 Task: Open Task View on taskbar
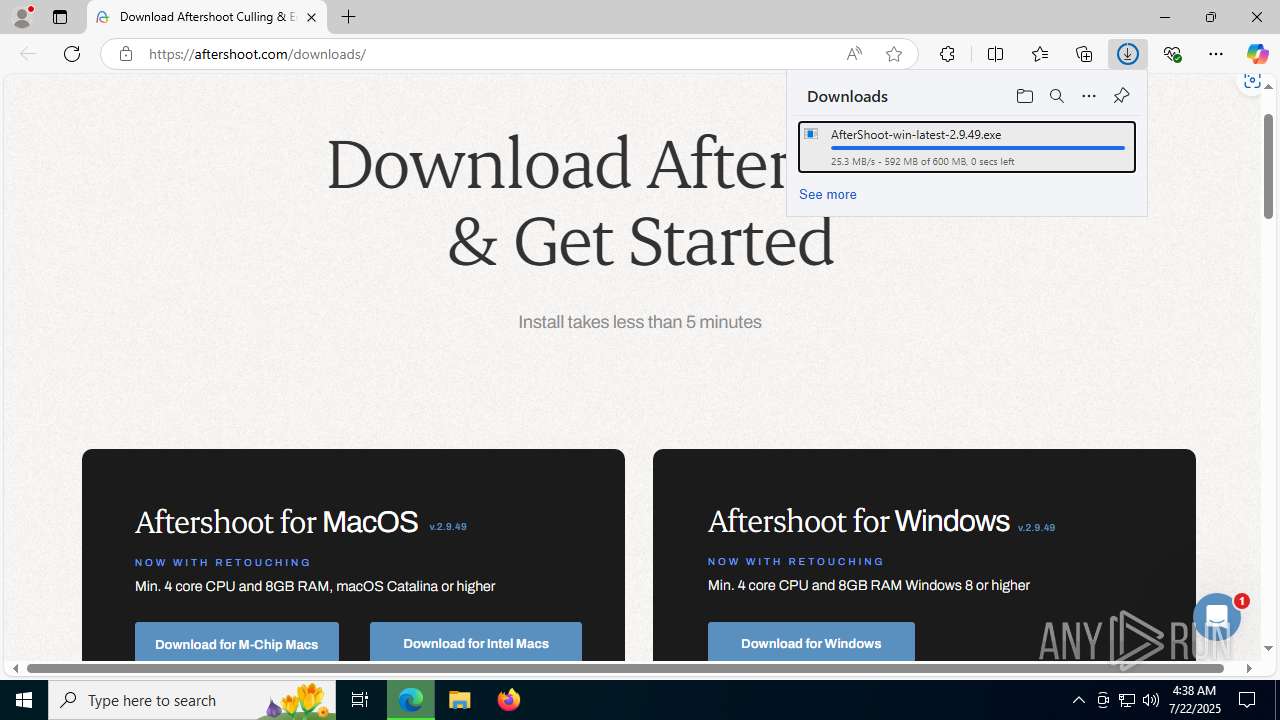click(360, 700)
